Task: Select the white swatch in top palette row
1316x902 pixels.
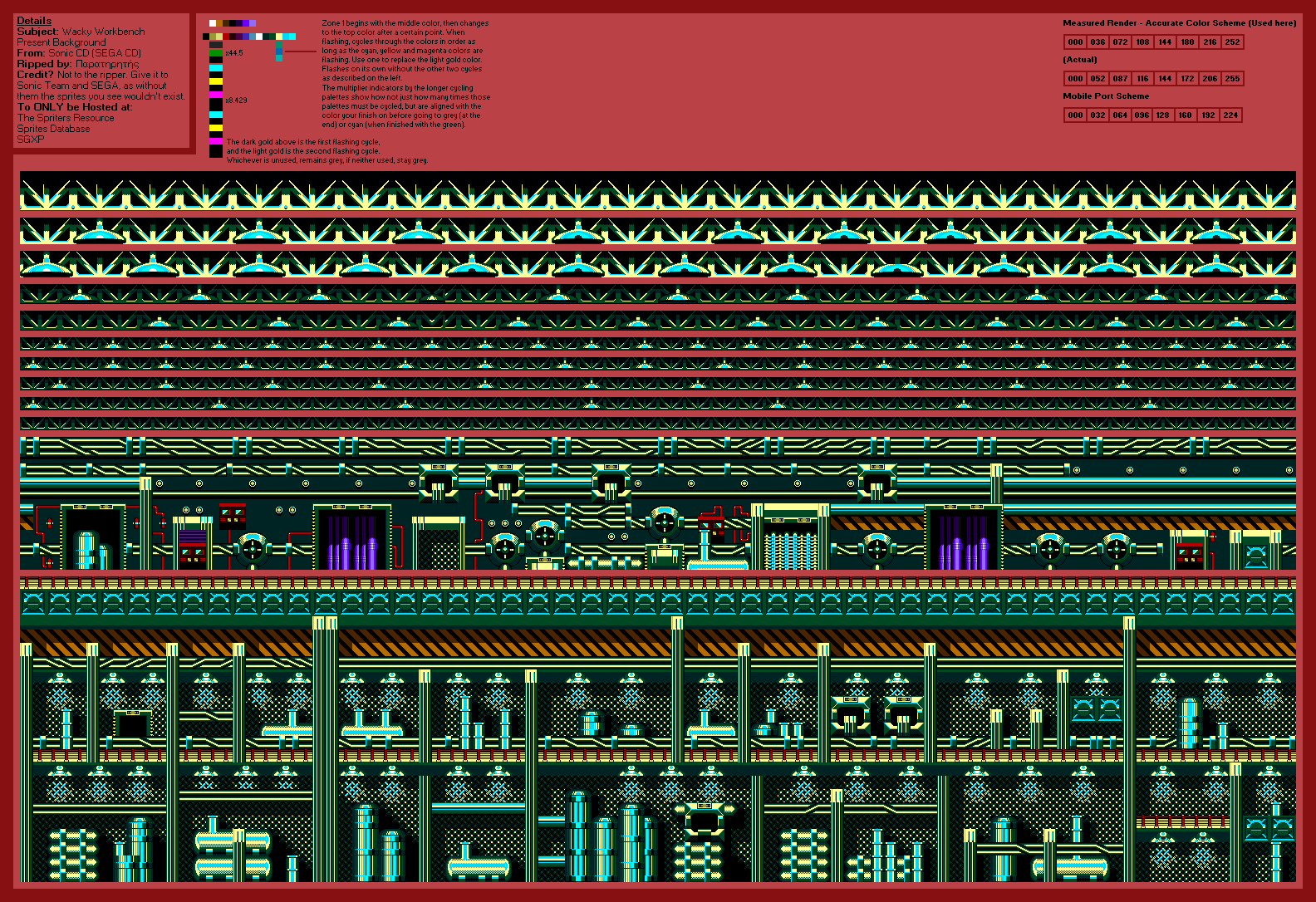Action: (213, 23)
